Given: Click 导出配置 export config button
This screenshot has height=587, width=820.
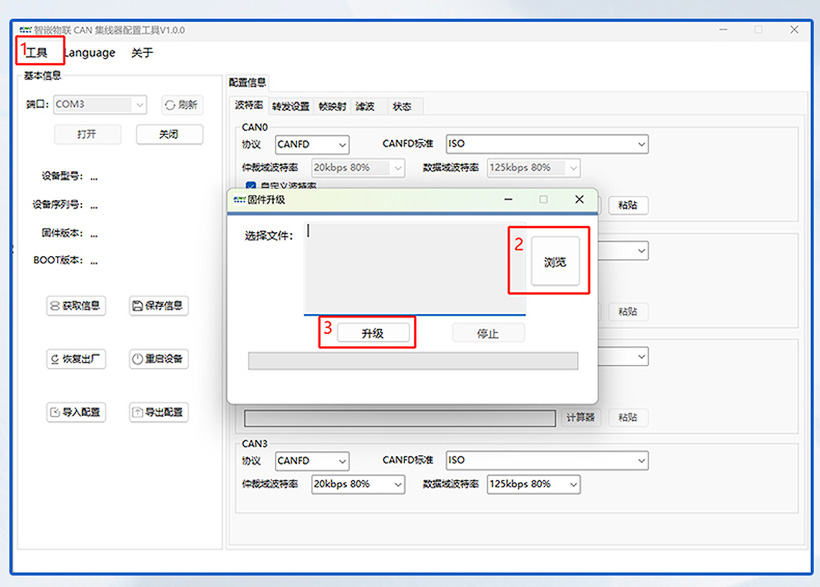Looking at the screenshot, I should pos(159,412).
